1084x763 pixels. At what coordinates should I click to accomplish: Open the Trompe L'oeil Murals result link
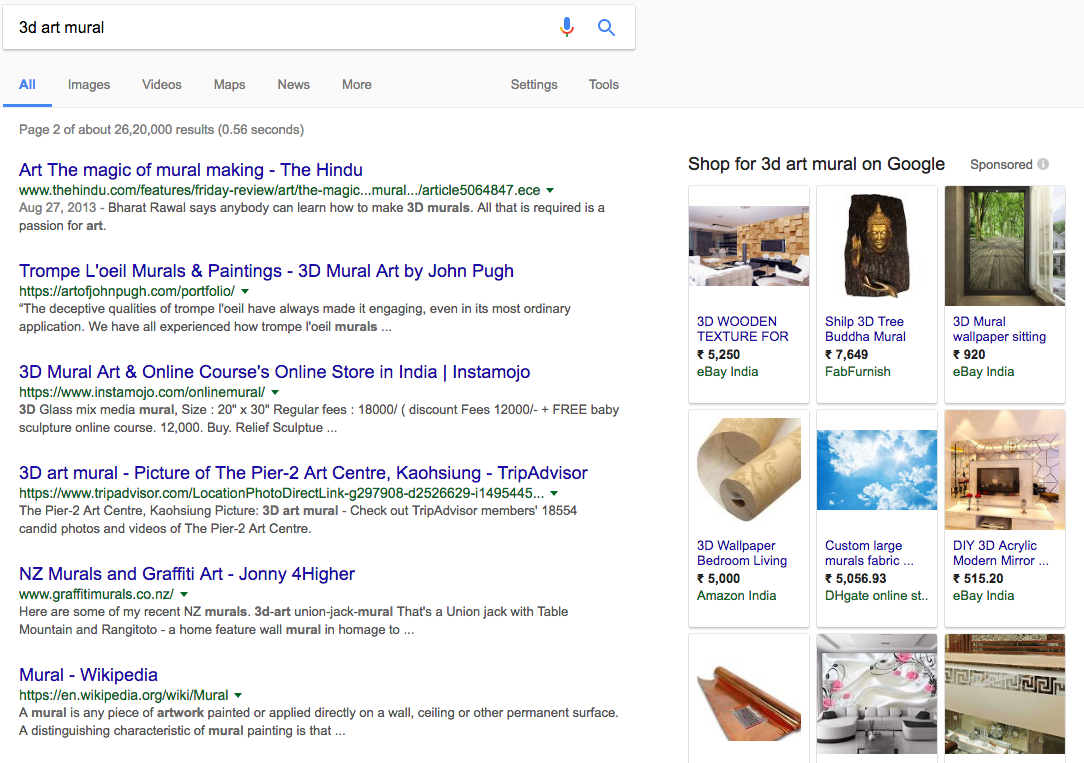tap(266, 271)
